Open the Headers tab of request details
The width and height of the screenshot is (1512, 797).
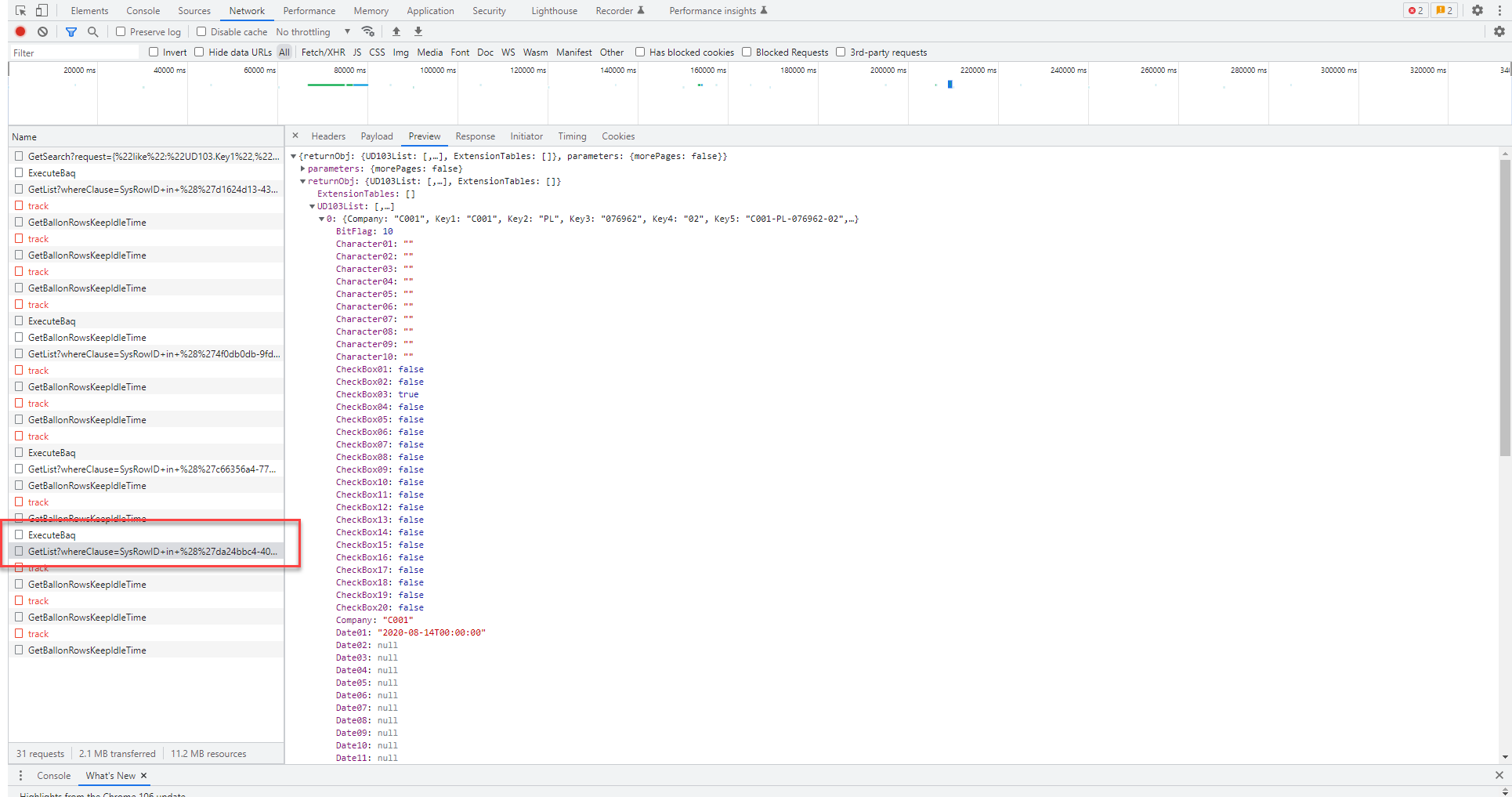327,136
